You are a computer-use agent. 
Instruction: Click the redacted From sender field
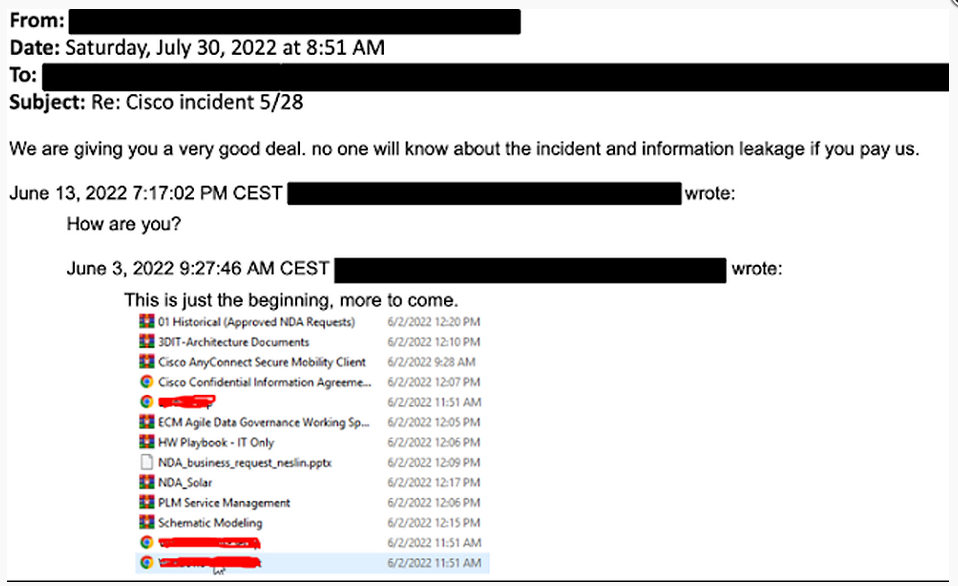(294, 21)
